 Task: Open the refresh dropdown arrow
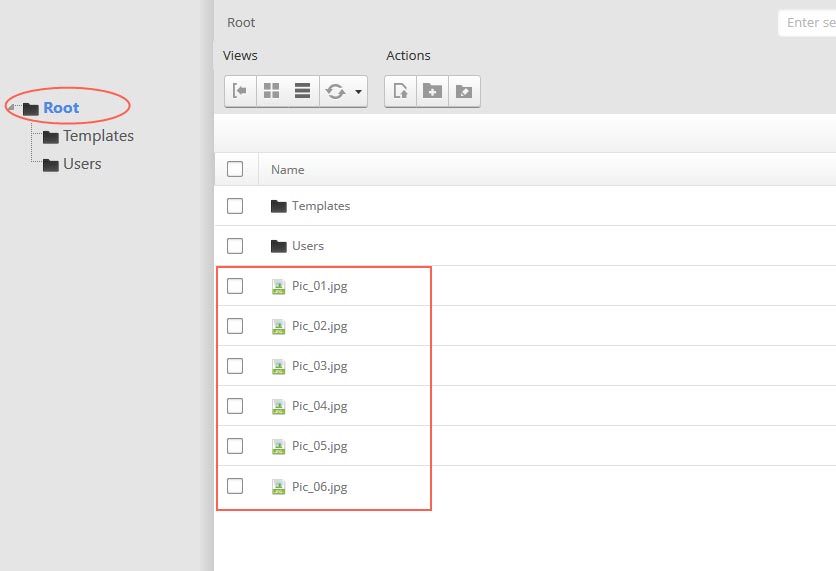pos(358,92)
